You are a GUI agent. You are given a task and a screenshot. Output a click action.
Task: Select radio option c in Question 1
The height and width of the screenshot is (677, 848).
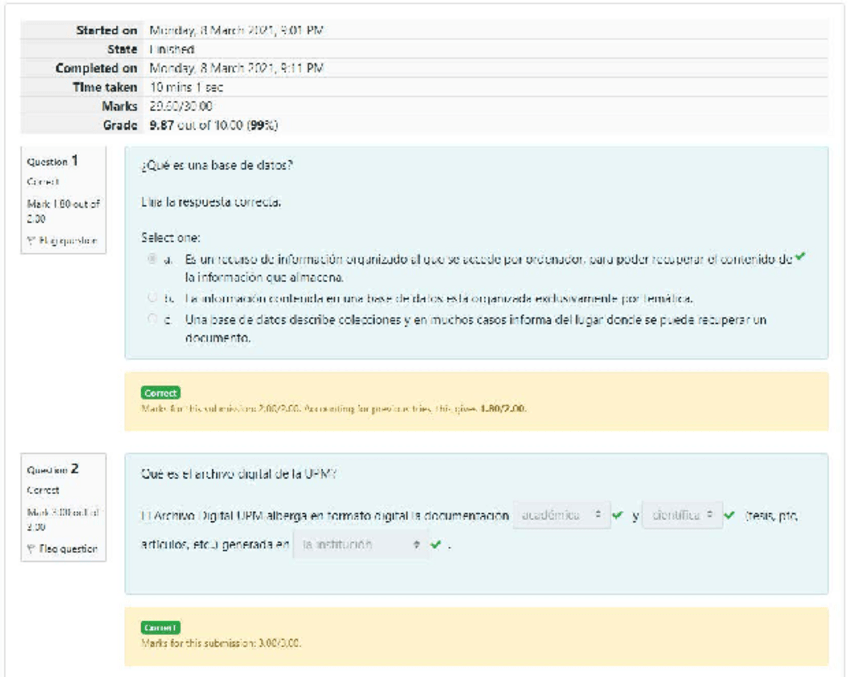click(153, 319)
